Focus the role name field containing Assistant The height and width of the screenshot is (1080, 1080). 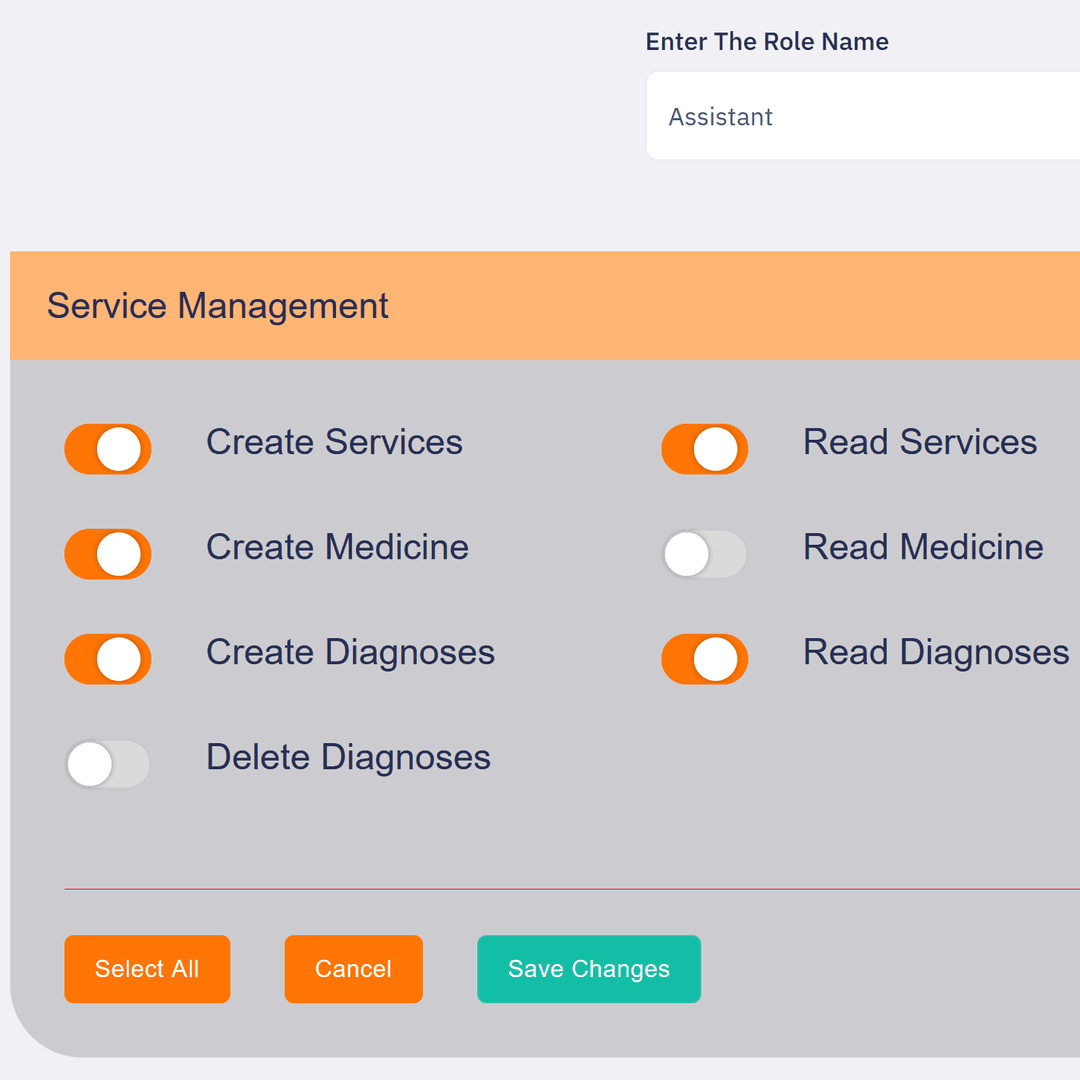860,117
